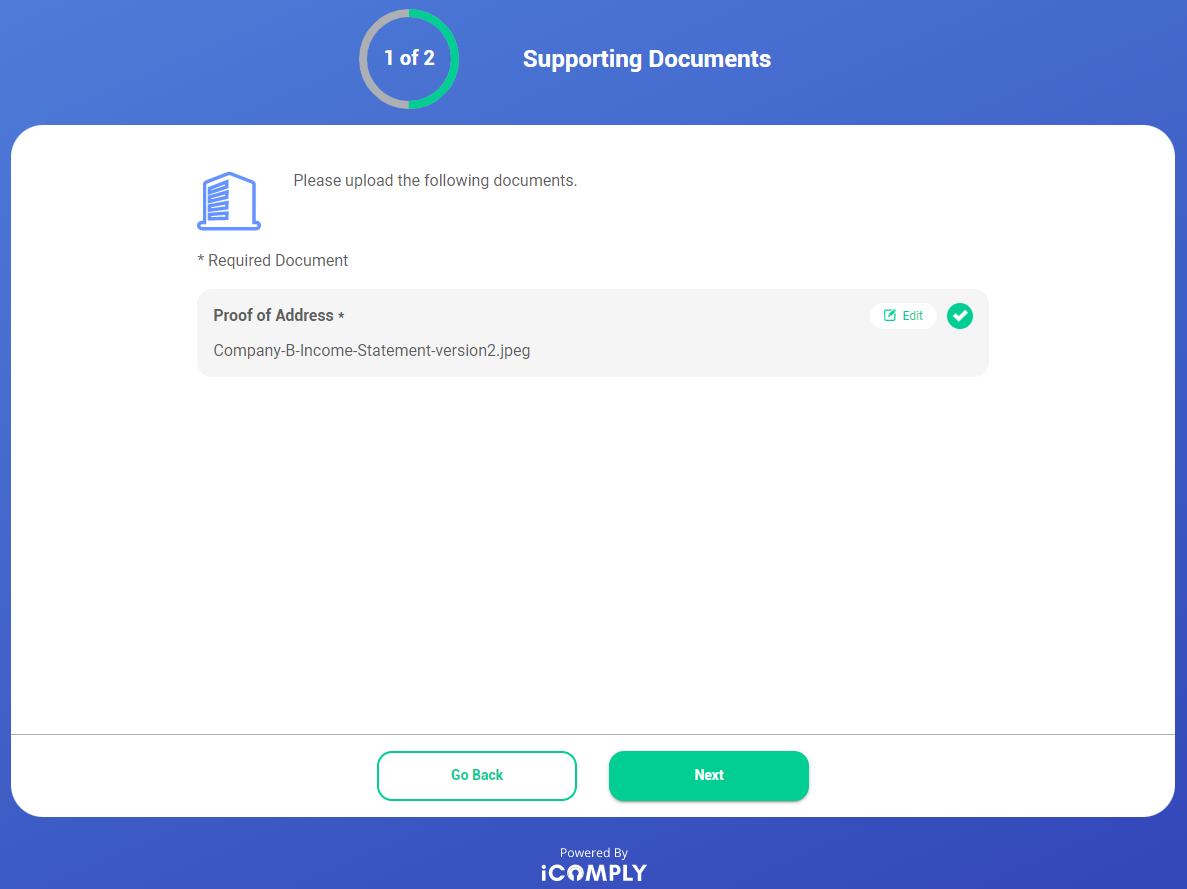The image size is (1187, 889).
Task: Click the gray arc of the progress ring
Action: pos(365,59)
